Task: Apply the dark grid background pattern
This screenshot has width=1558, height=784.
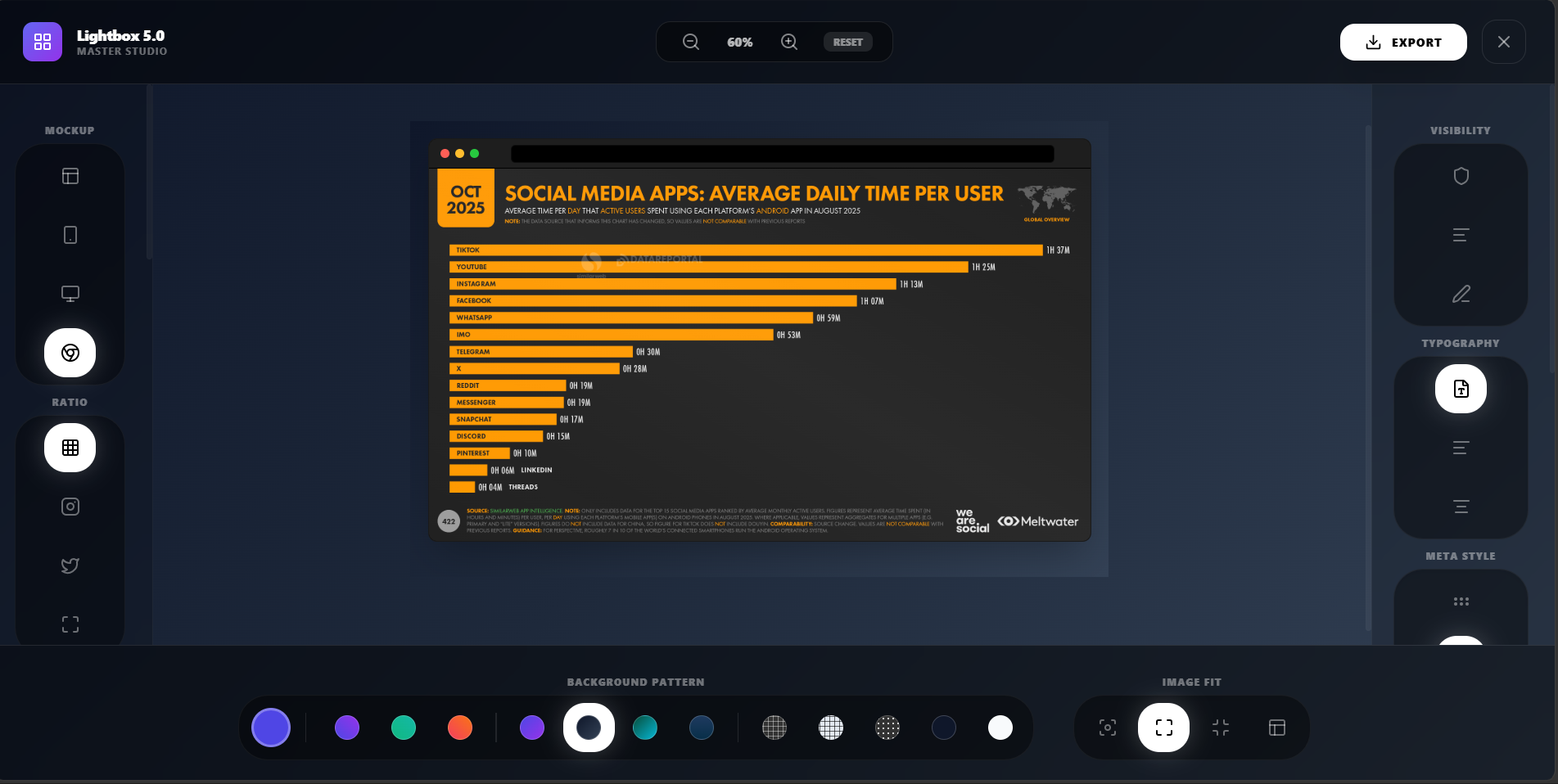Action: pos(774,728)
